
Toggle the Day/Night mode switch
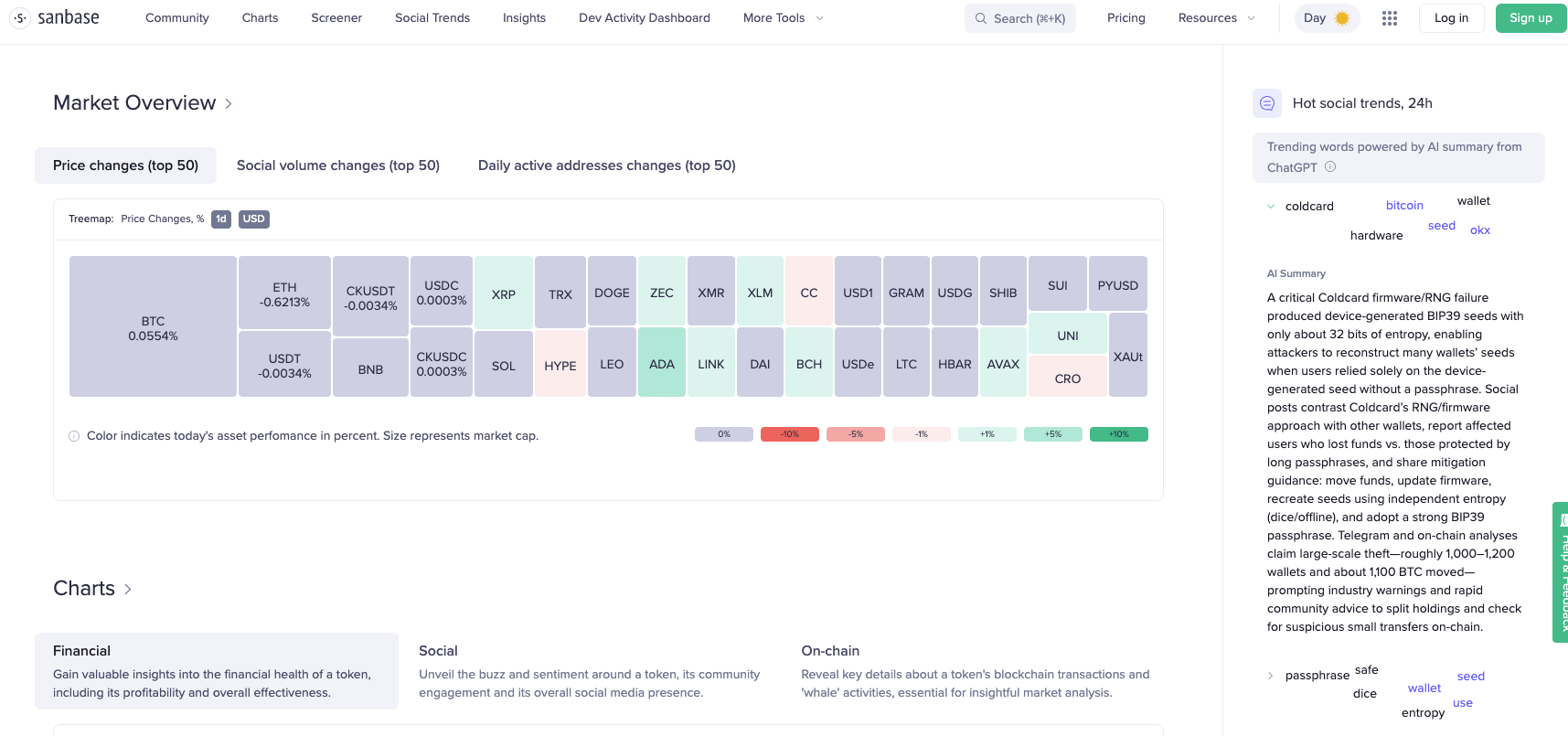pos(1327,18)
